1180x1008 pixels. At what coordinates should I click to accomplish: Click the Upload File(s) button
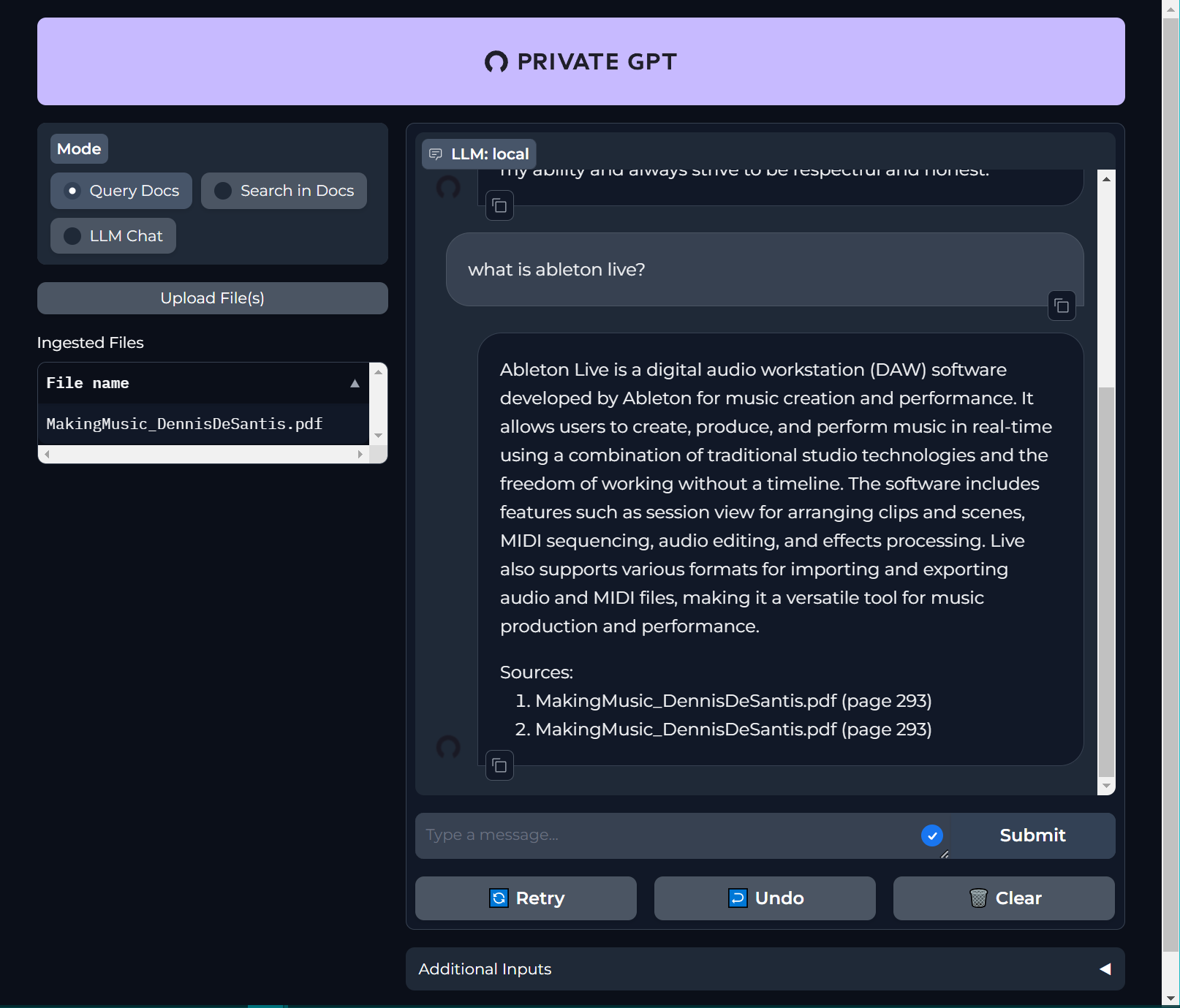point(212,298)
